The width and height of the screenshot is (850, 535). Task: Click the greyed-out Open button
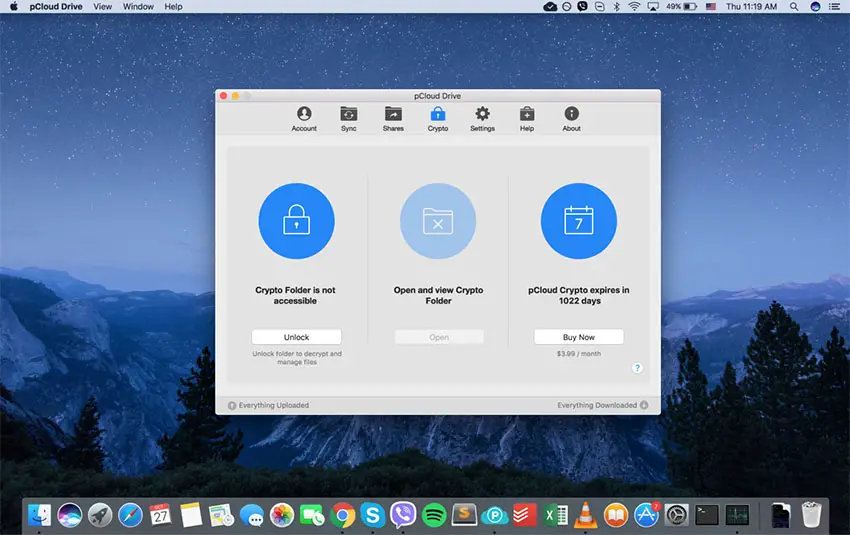point(439,337)
